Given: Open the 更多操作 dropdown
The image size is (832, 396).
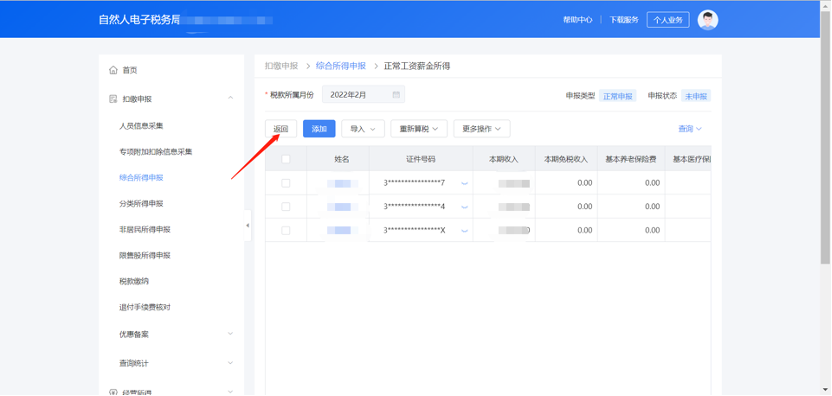Looking at the screenshot, I should point(482,128).
